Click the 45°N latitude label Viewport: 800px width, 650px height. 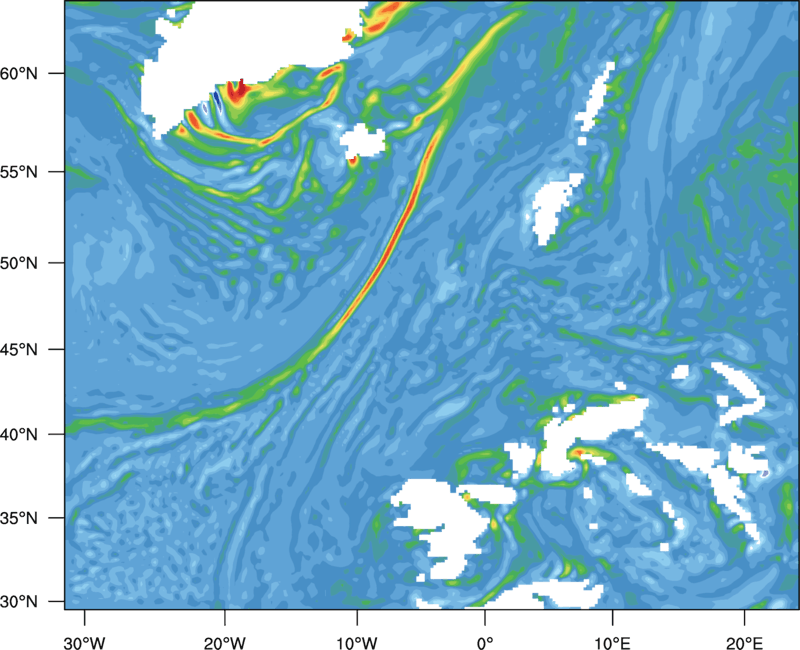(x=19, y=350)
